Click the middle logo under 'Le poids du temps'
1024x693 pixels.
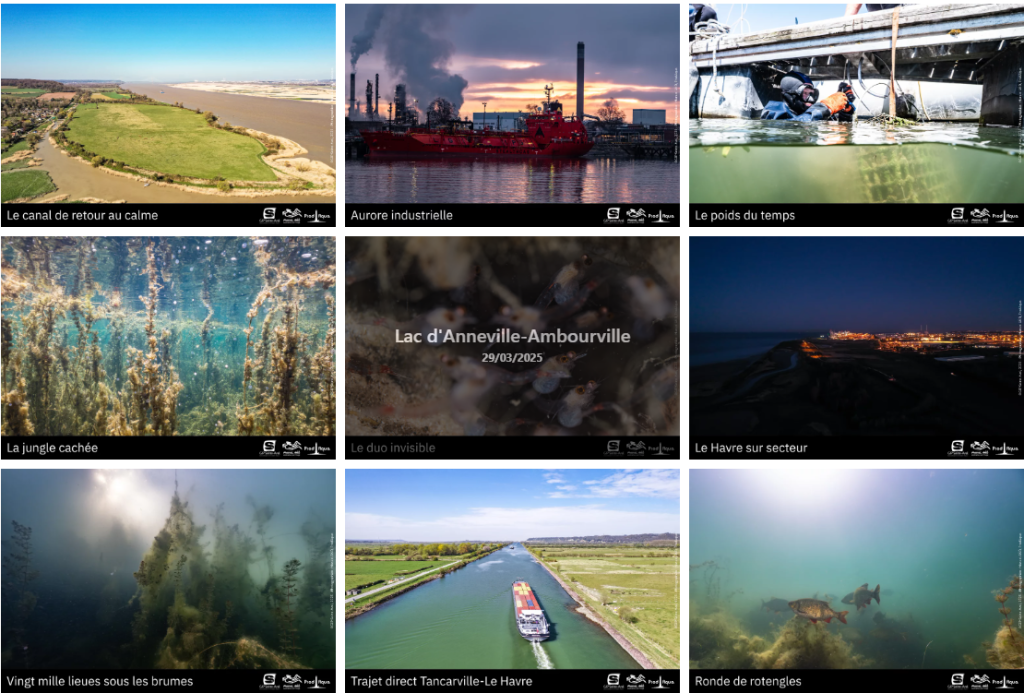(979, 215)
